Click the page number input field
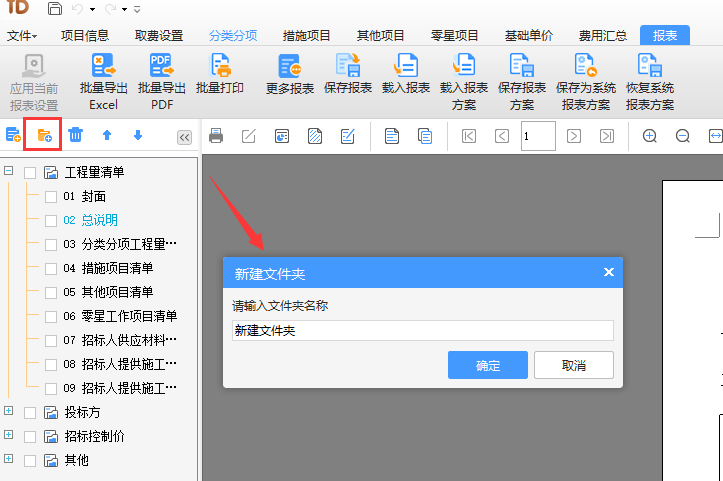723x481 pixels. click(538, 136)
